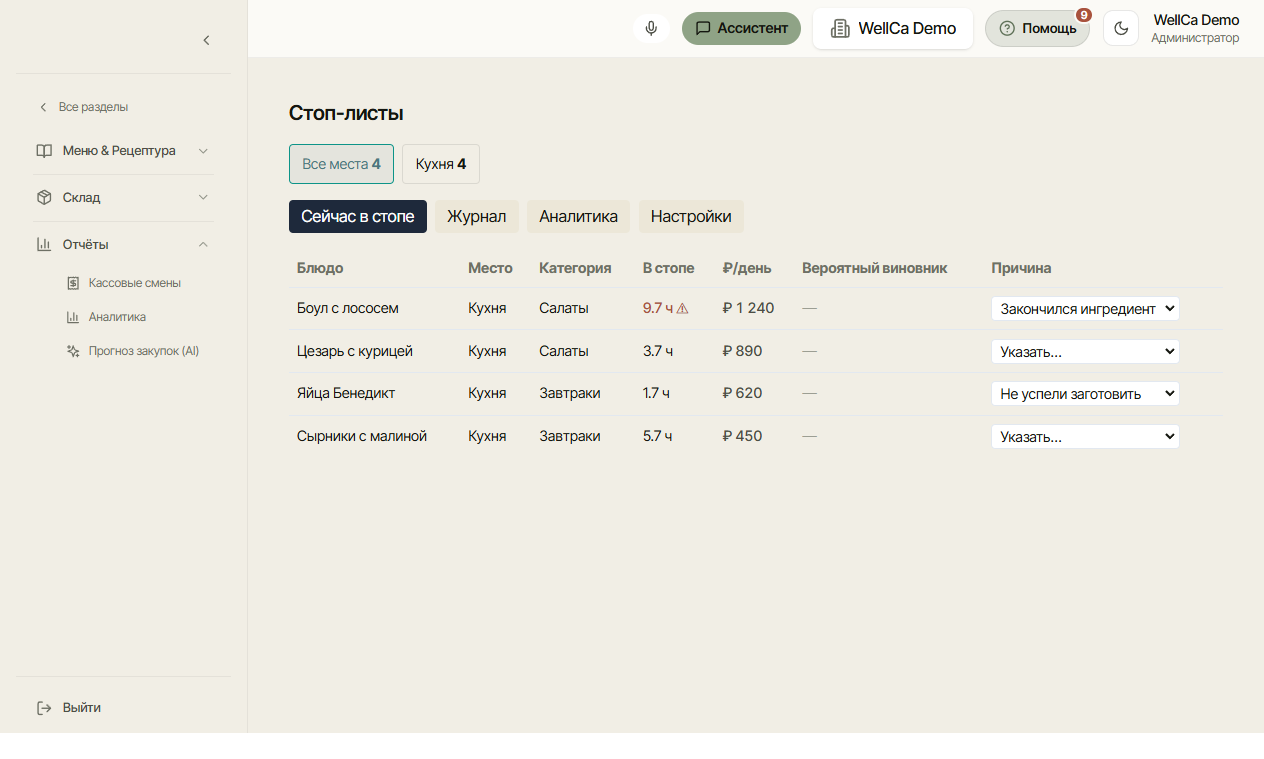Open reason dropdown for Сырники с малиной
This screenshot has width=1264, height=759.
pyautogui.click(x=1085, y=437)
